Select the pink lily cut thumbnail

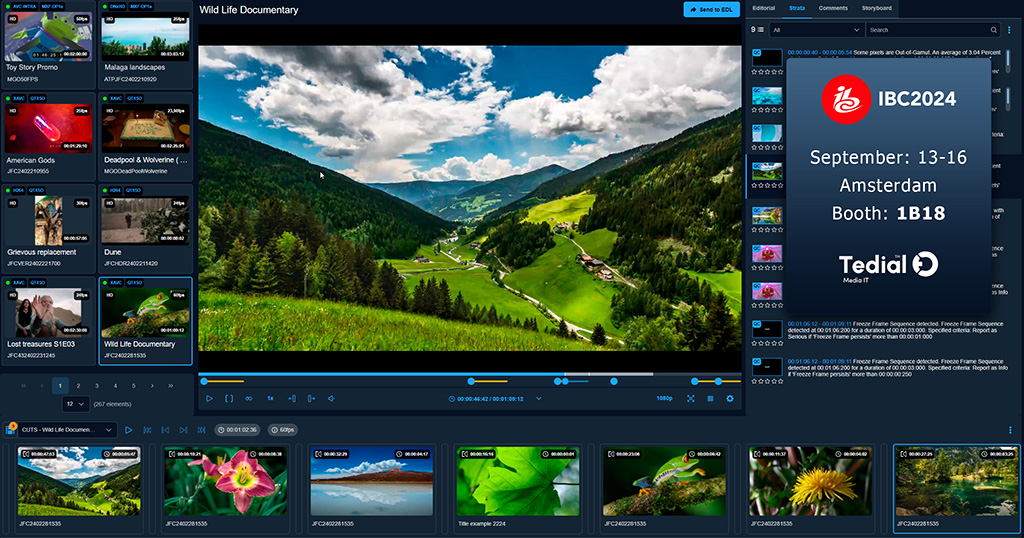point(225,482)
